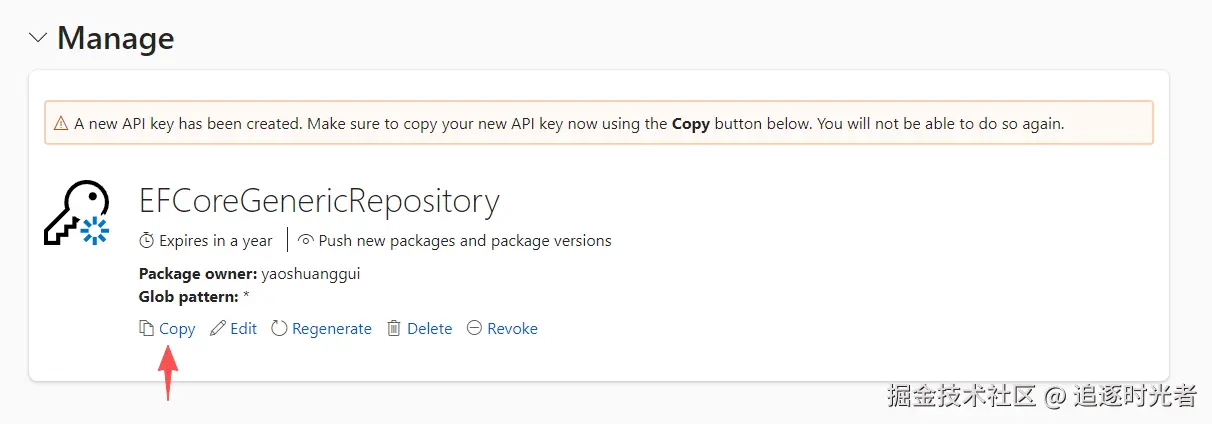Click the Manage section heading
1212x424 pixels.
[115, 38]
